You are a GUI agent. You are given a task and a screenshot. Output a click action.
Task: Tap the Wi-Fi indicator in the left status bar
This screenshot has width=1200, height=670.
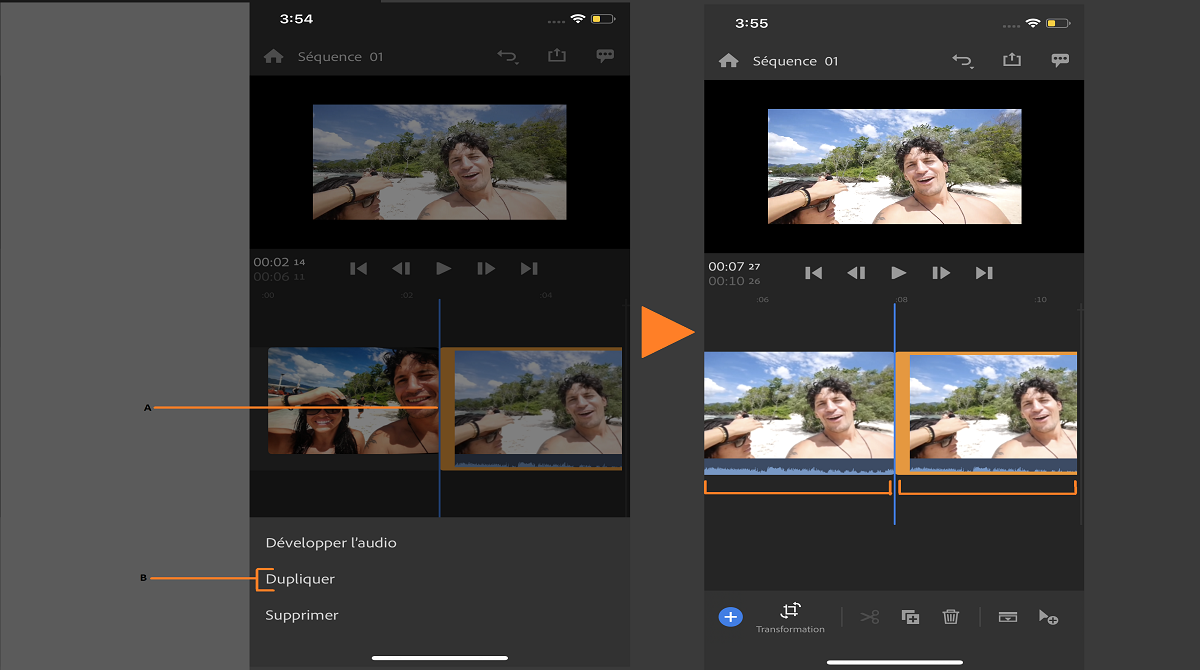(x=578, y=19)
